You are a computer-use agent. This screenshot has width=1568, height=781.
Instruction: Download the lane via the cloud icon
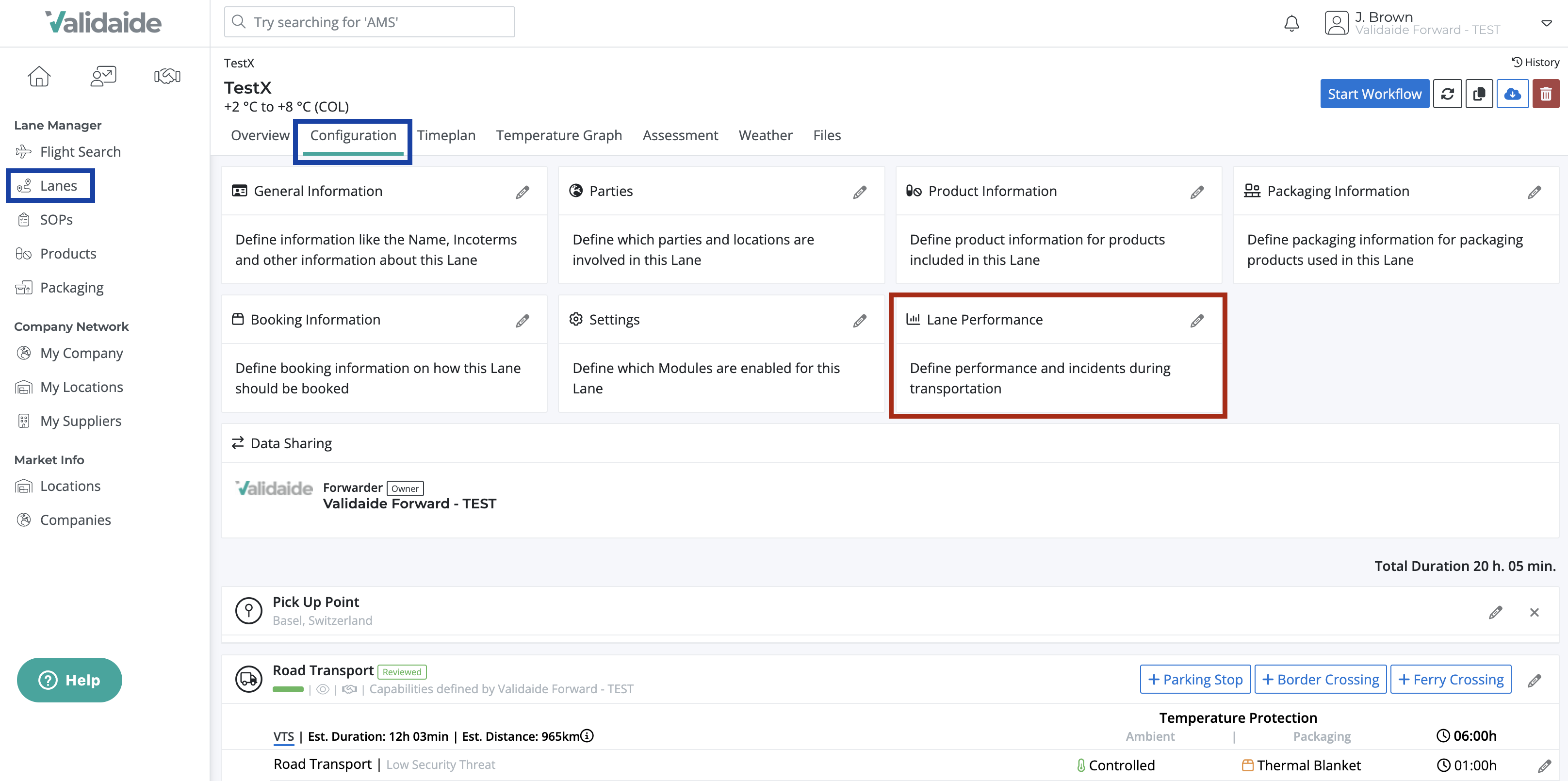pyautogui.click(x=1513, y=93)
